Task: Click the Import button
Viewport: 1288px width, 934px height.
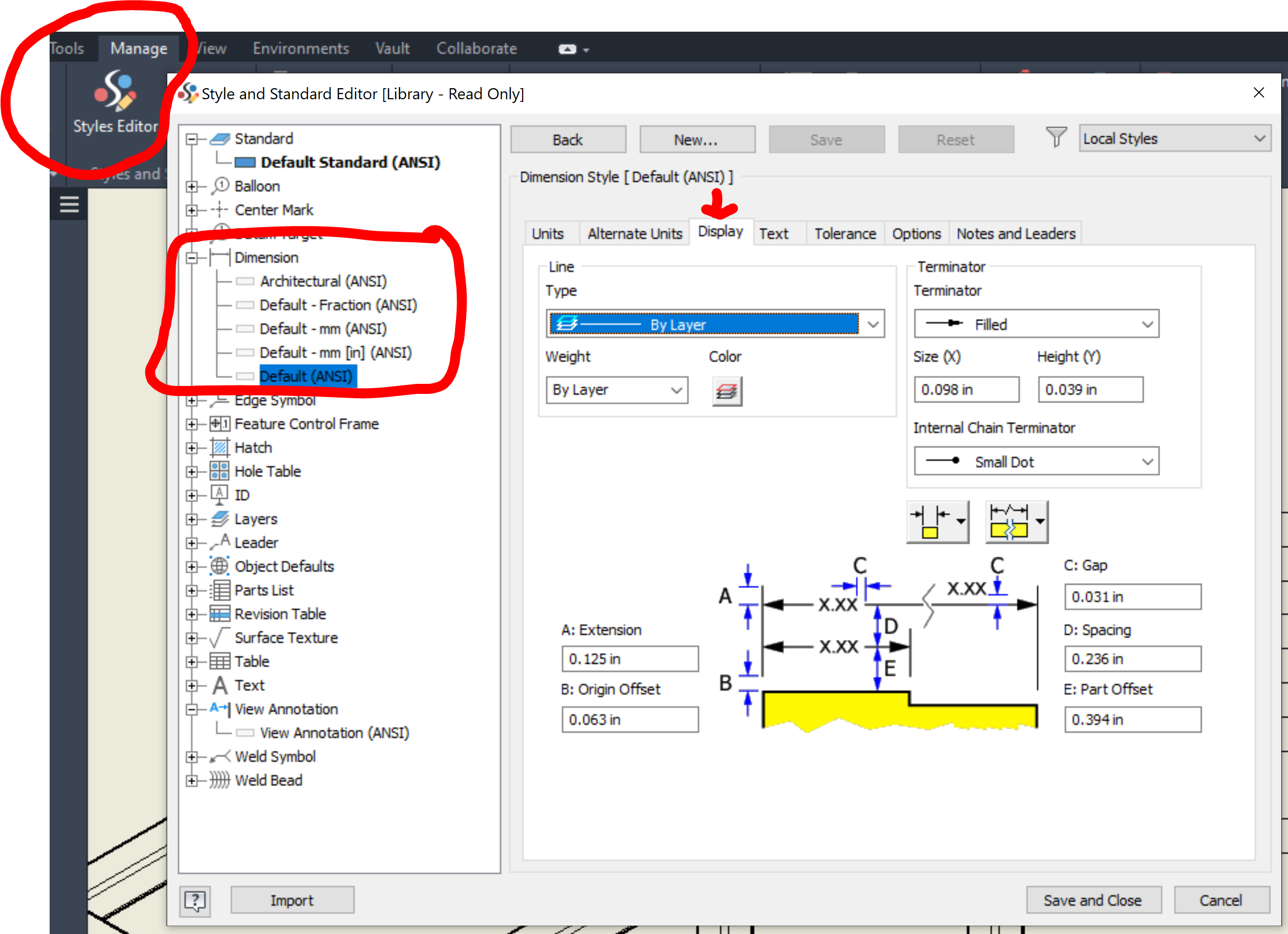Action: click(292, 901)
